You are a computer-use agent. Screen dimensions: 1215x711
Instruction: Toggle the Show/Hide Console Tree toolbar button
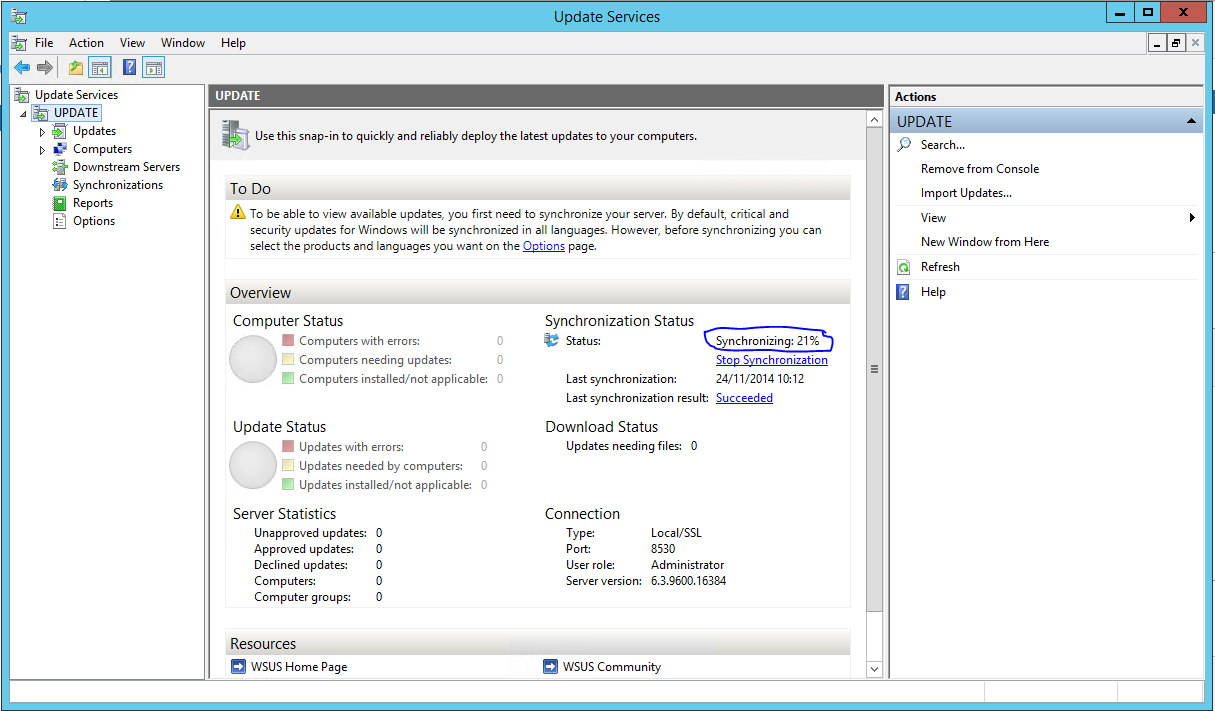pos(99,68)
